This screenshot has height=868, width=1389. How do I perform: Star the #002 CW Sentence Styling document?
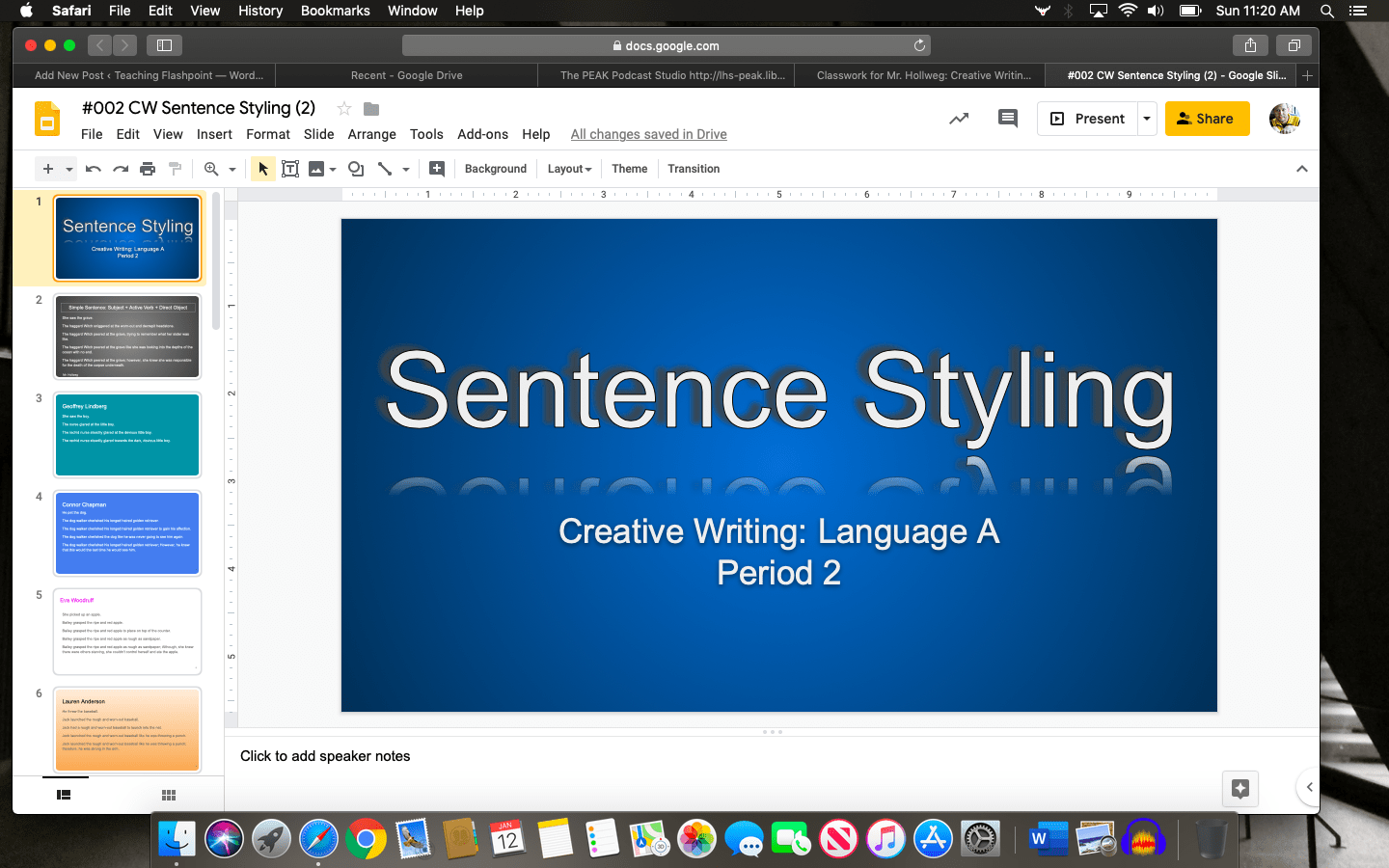(x=344, y=108)
